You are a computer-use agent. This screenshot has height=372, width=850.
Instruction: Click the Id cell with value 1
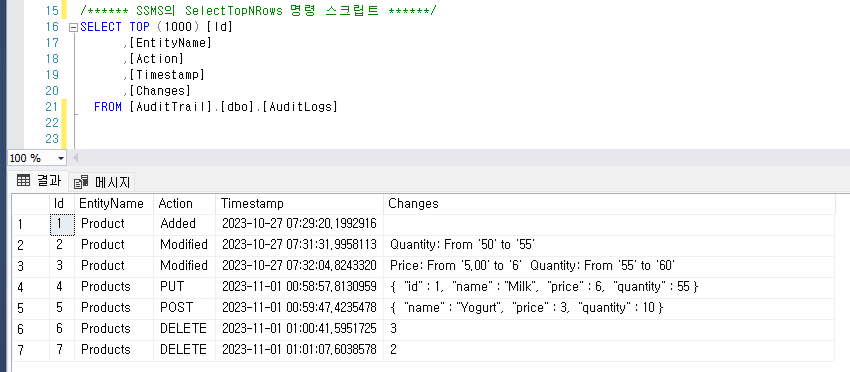tap(62, 224)
